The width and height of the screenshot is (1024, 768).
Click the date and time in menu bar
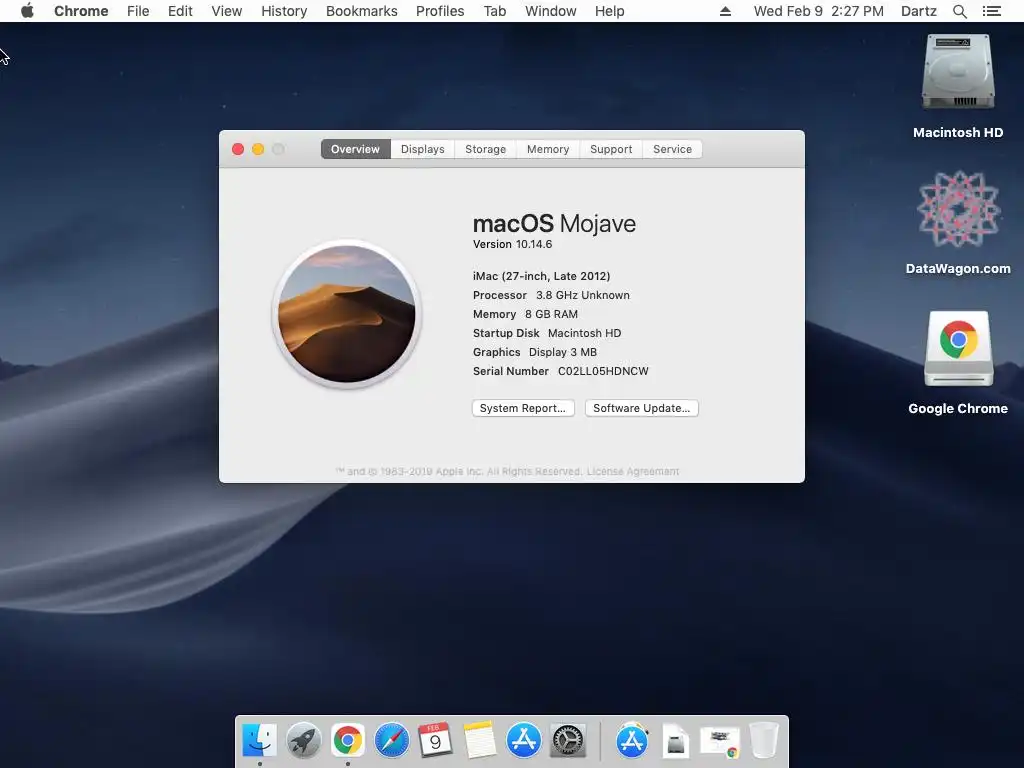(818, 11)
